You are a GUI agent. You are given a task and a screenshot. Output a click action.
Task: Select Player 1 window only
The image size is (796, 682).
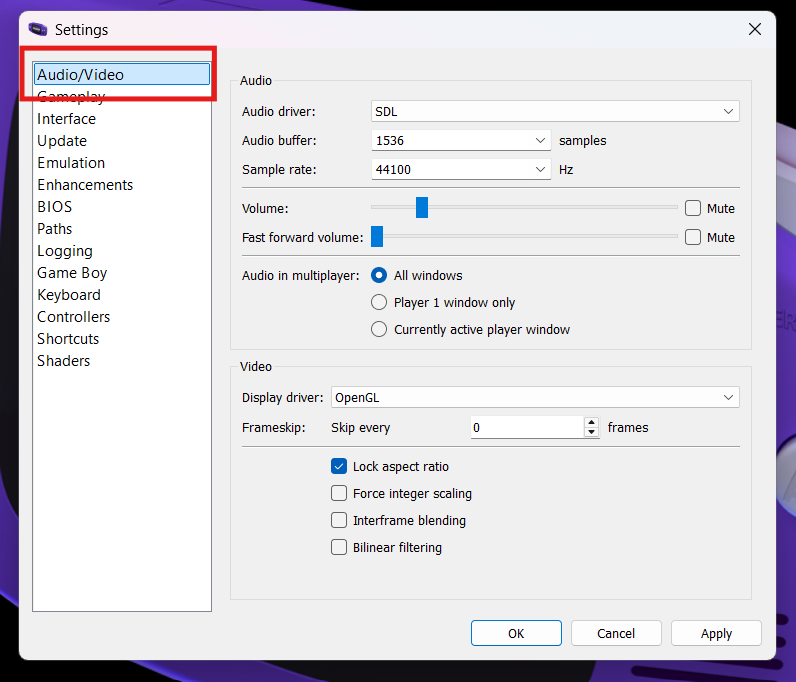[379, 302]
